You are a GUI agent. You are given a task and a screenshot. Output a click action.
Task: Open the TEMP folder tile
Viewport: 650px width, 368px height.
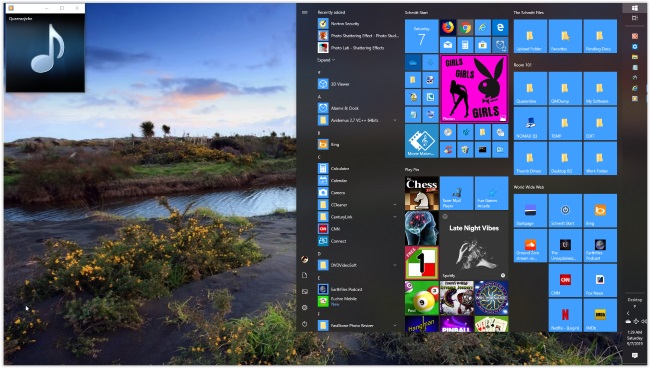tap(565, 123)
